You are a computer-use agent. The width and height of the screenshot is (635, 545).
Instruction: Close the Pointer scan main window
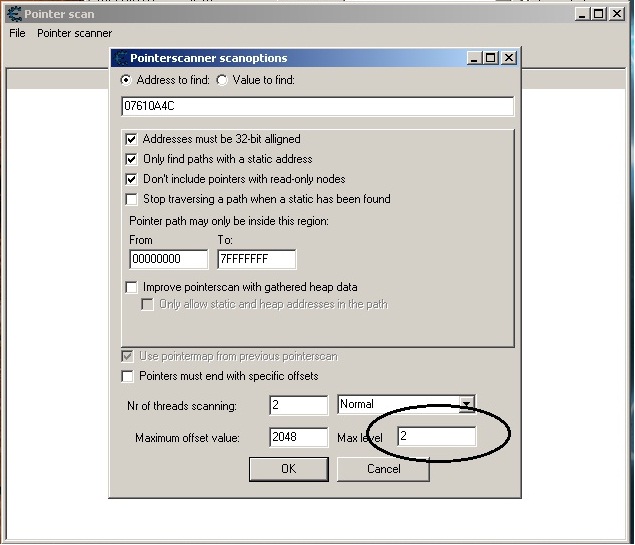tap(617, 14)
